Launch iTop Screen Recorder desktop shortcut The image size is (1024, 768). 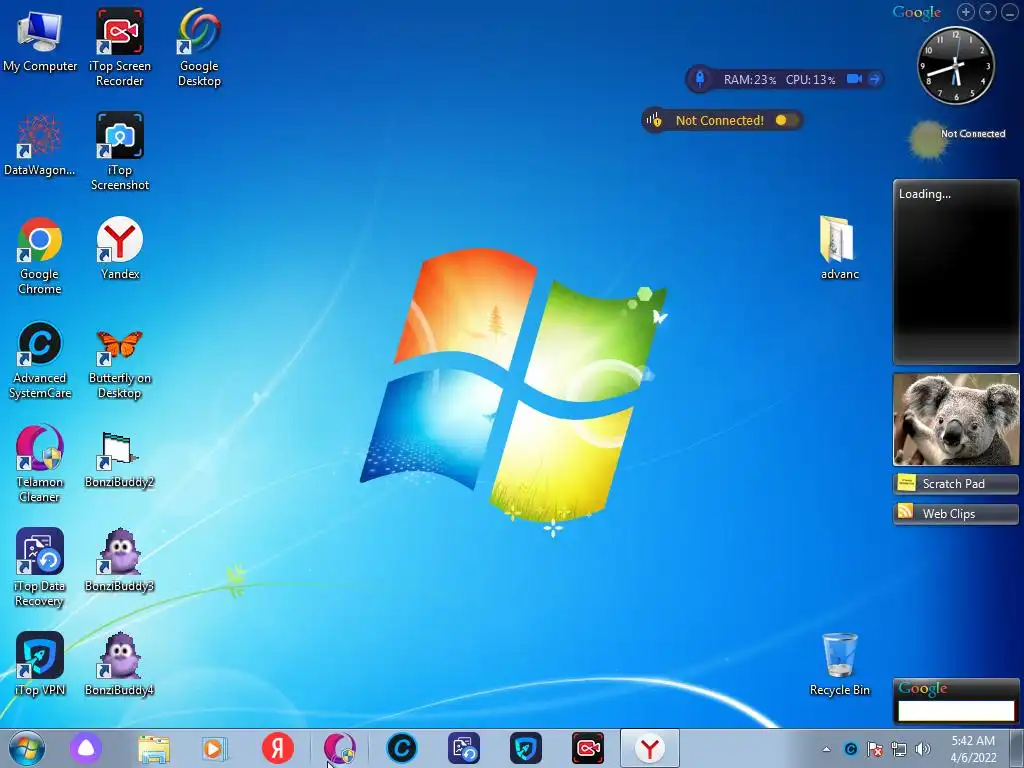(120, 47)
